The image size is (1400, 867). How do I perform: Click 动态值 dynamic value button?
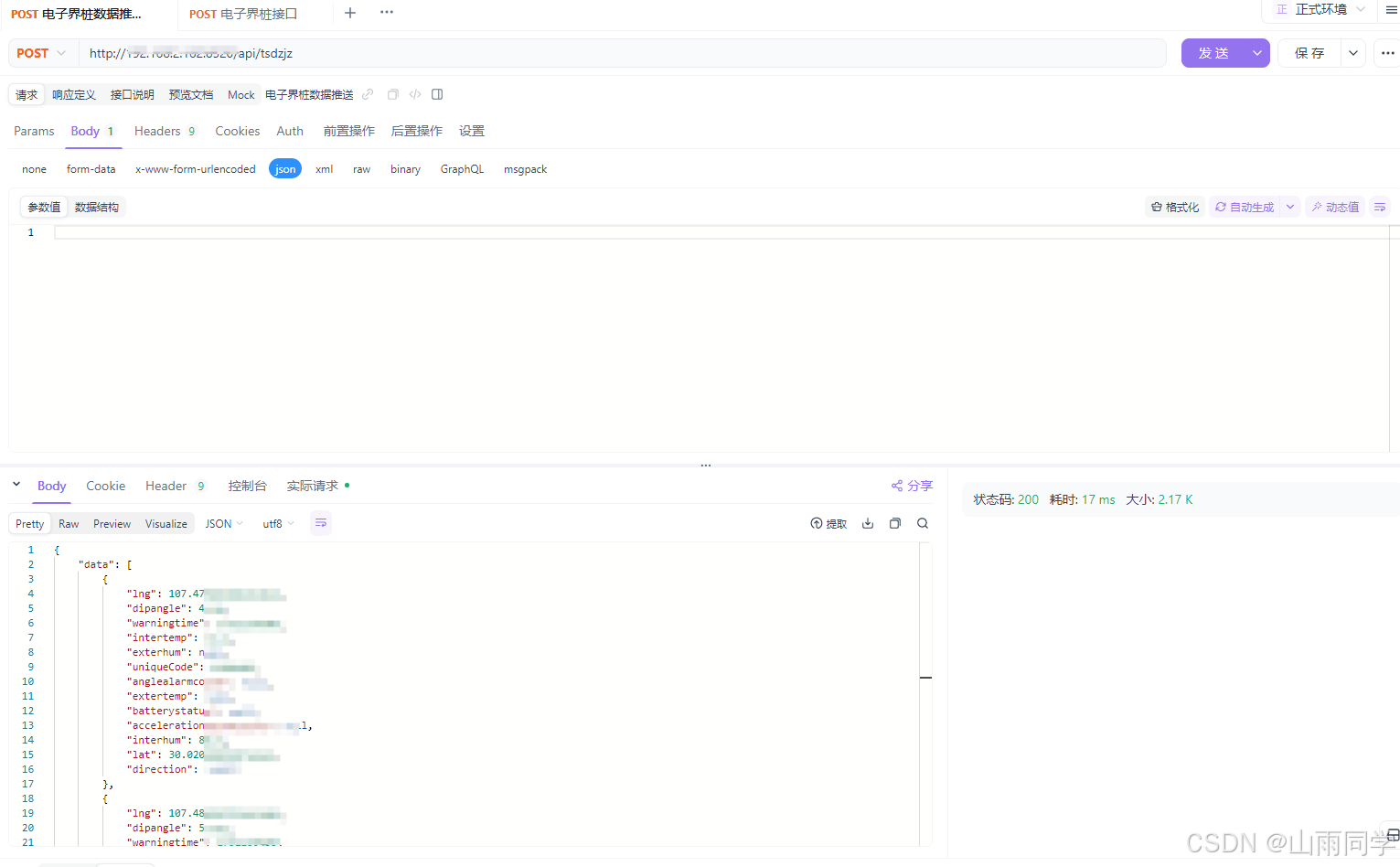[1335, 208]
